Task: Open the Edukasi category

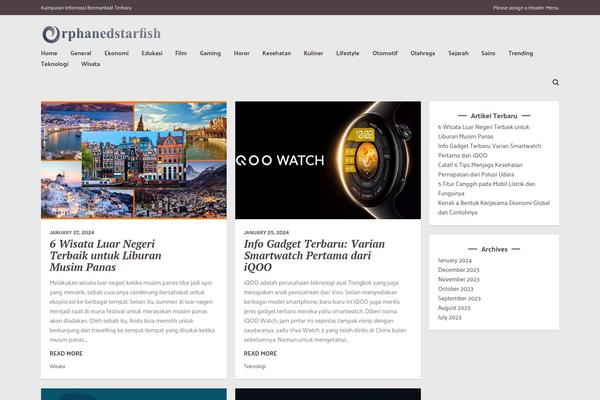Action: [152, 53]
